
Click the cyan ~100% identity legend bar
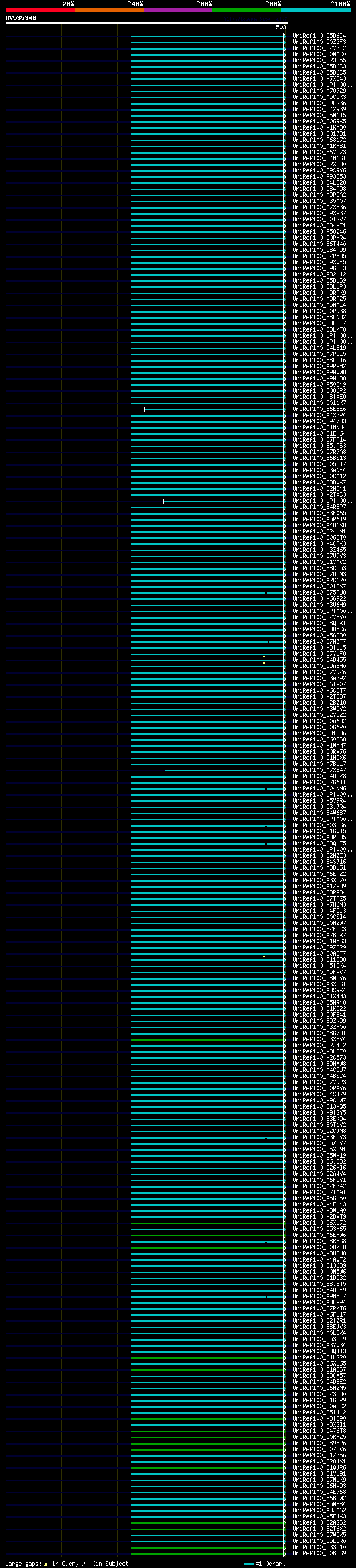click(317, 10)
